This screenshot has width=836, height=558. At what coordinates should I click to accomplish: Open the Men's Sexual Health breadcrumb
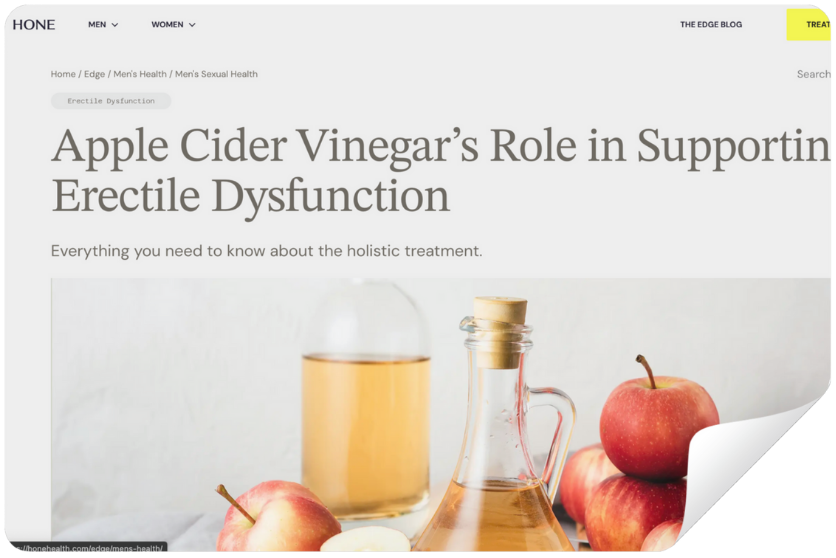pyautogui.click(x=216, y=74)
